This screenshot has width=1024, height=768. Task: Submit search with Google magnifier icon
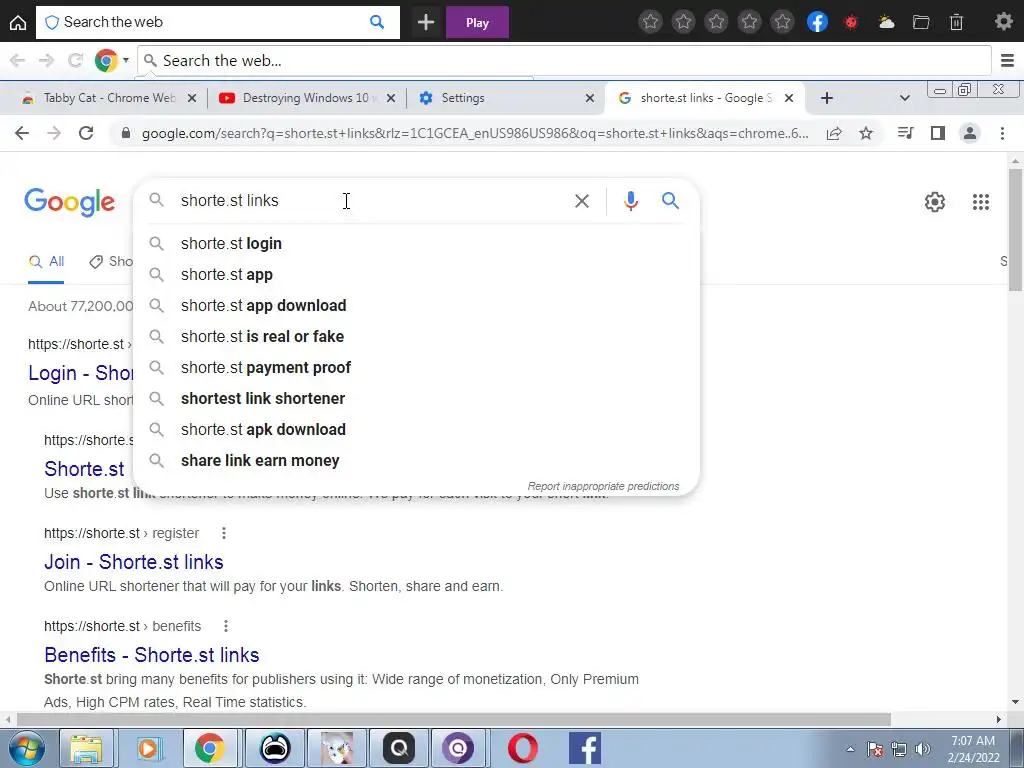click(x=670, y=200)
